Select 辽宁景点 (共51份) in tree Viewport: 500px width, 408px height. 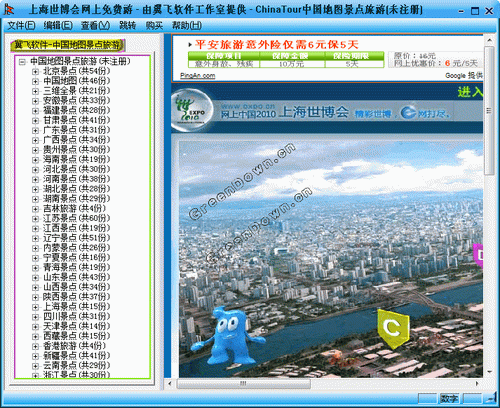(x=76, y=238)
